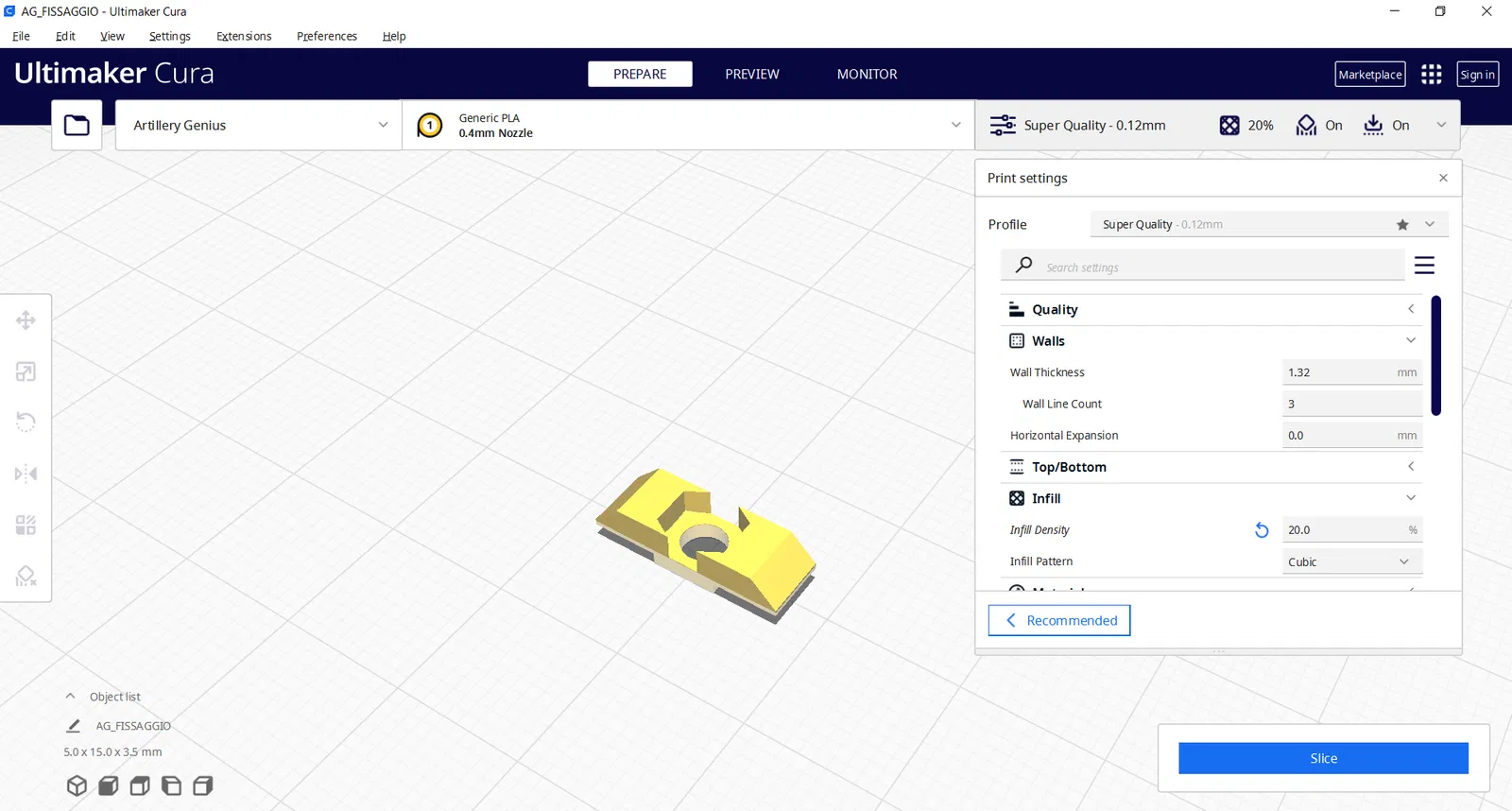1512x811 pixels.
Task: Click the settings panel scrollbar
Action: click(1435, 355)
